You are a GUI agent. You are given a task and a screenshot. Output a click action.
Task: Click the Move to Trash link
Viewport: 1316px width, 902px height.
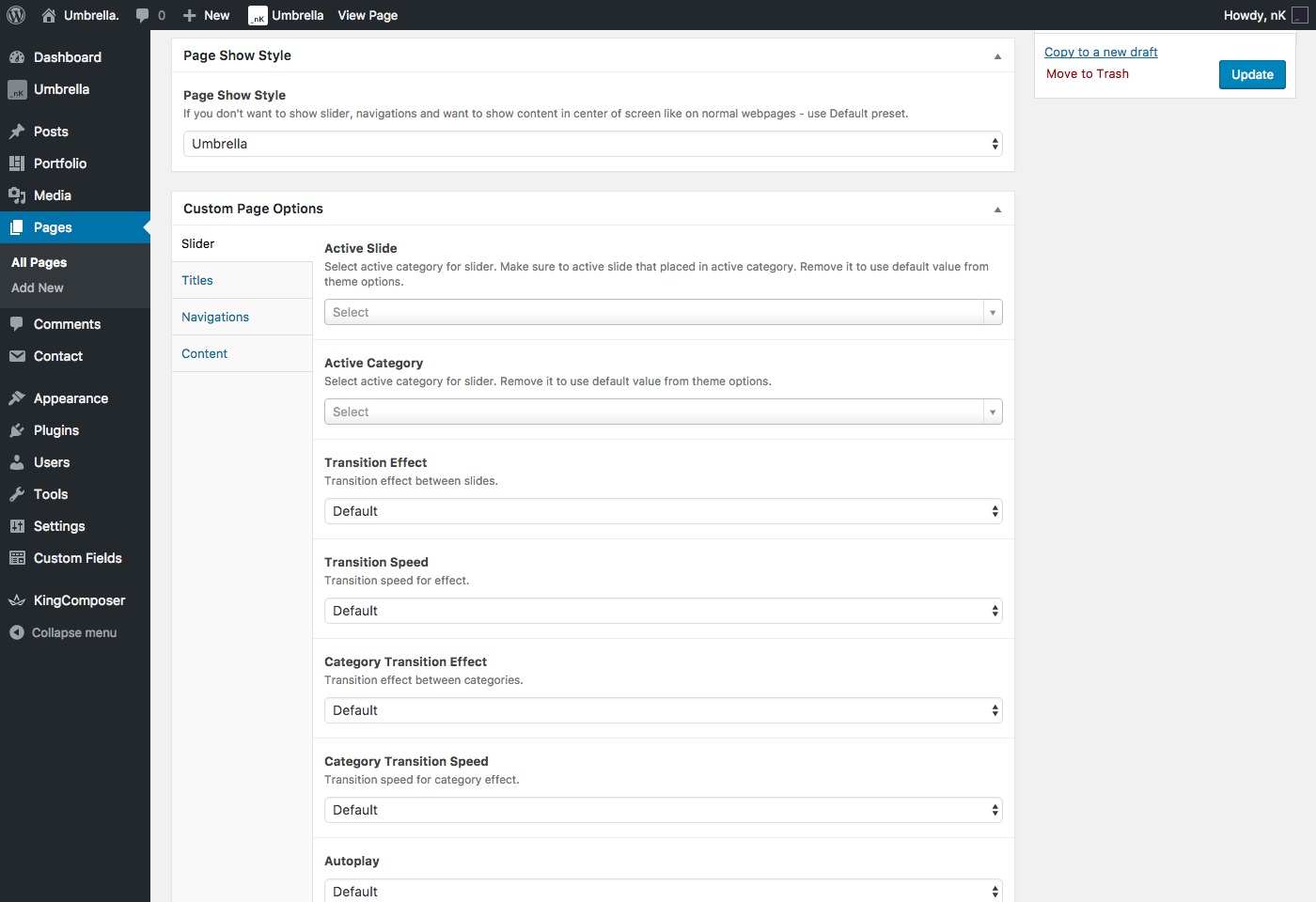[x=1087, y=73]
